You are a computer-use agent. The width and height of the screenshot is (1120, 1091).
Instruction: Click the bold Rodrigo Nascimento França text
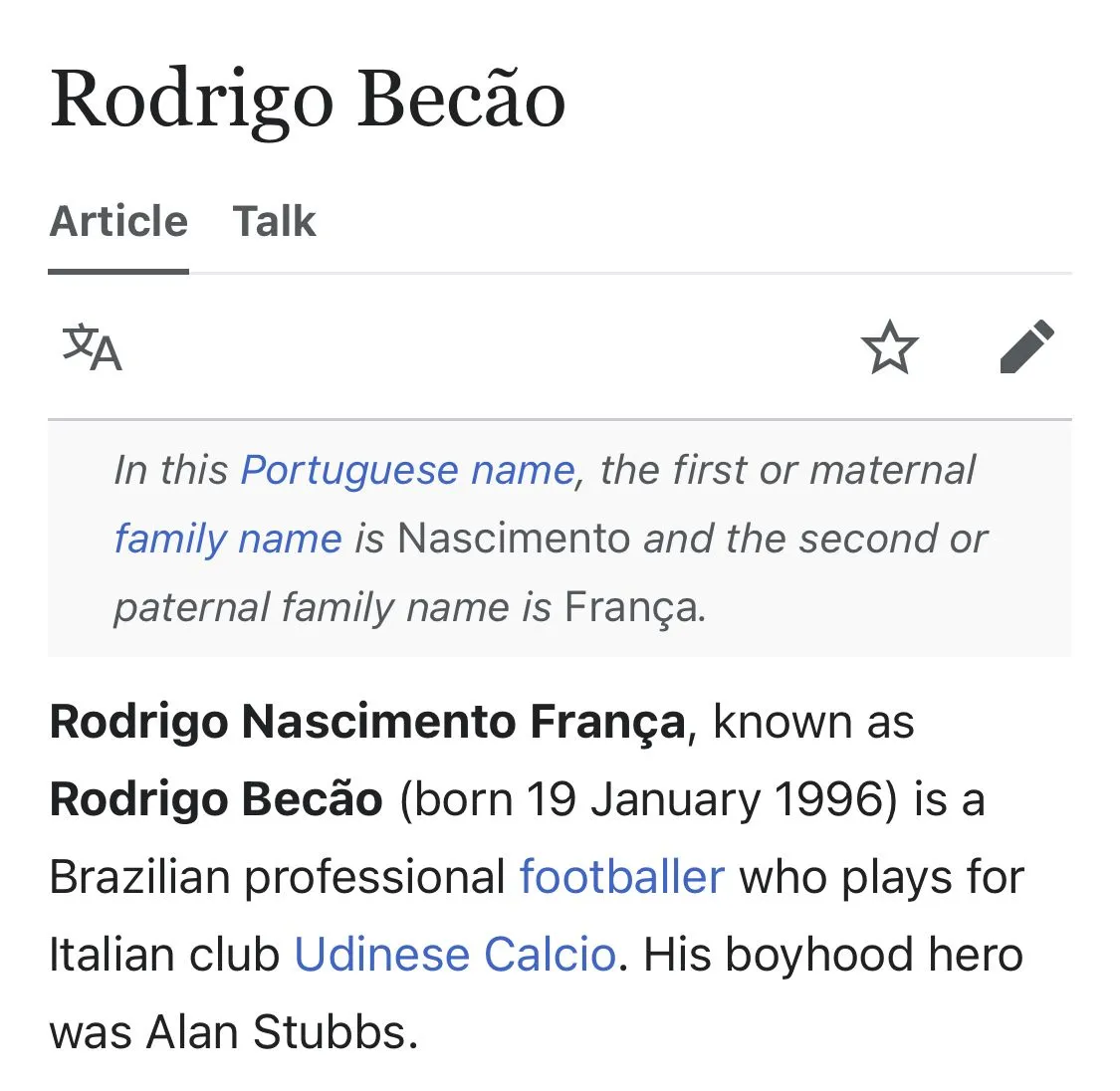tap(367, 722)
